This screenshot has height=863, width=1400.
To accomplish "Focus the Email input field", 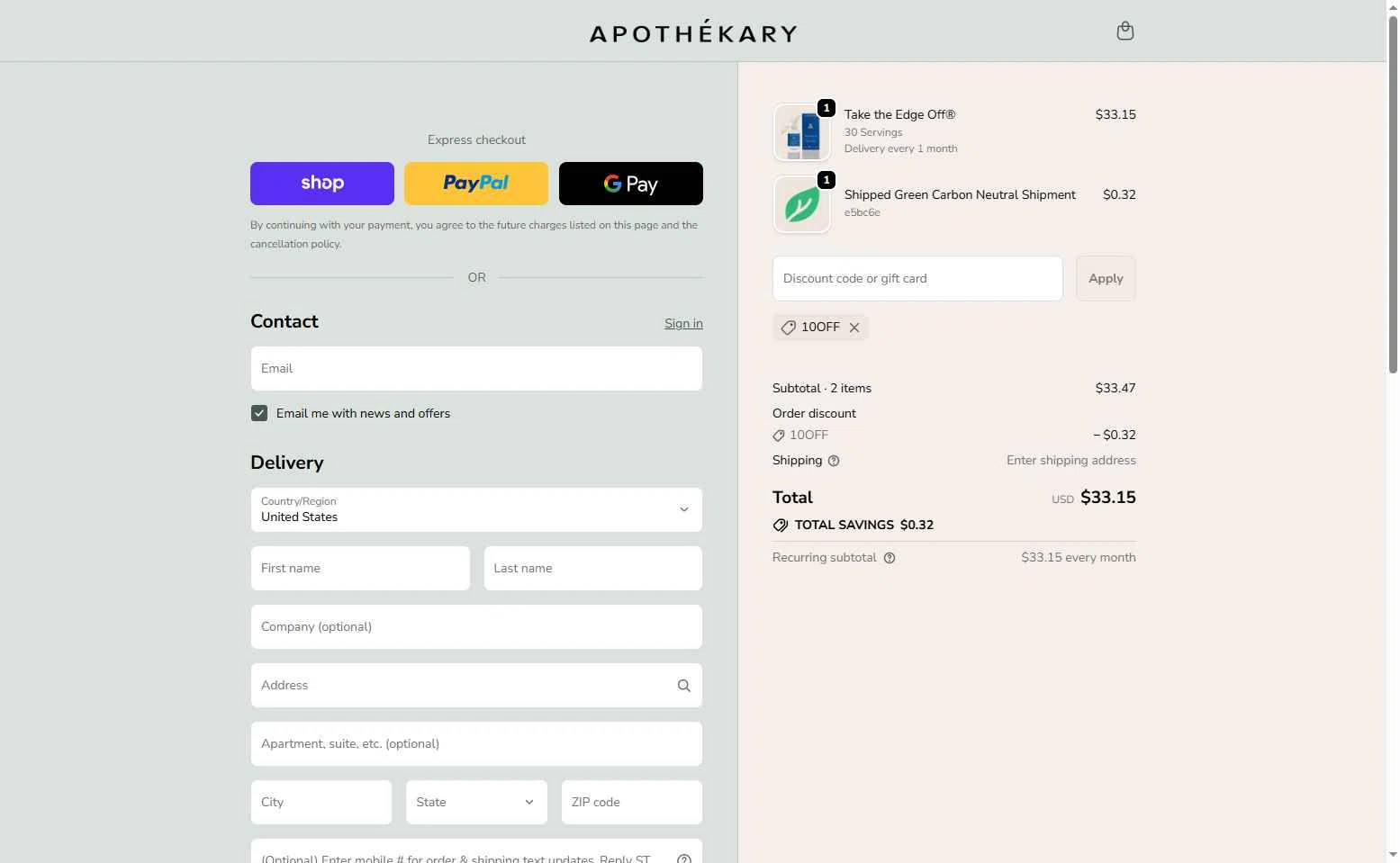I will (x=476, y=369).
